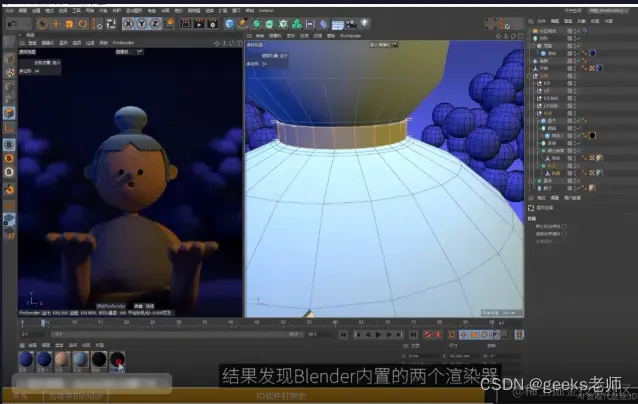Image resolution: width=638 pixels, height=404 pixels.
Task: Click the timeline playhead marker
Action: [x=43, y=323]
